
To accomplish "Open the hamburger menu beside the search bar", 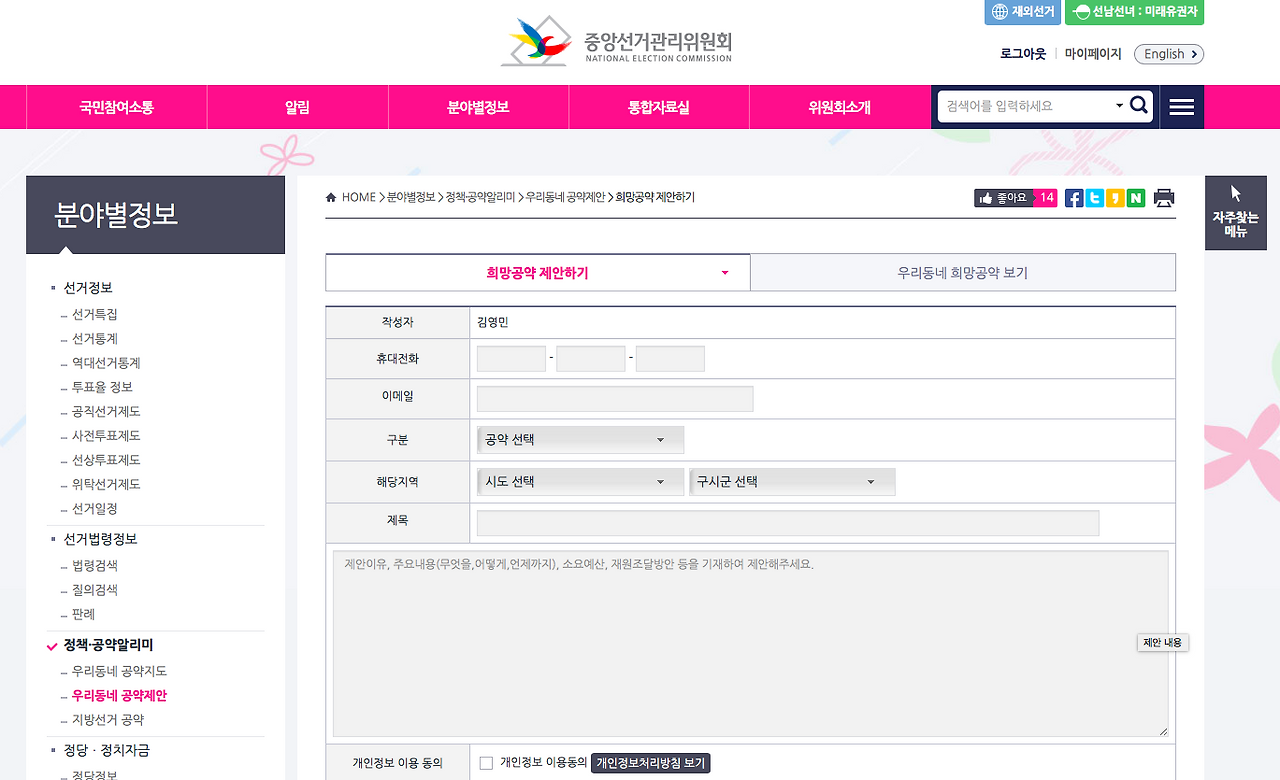I will tap(1181, 106).
